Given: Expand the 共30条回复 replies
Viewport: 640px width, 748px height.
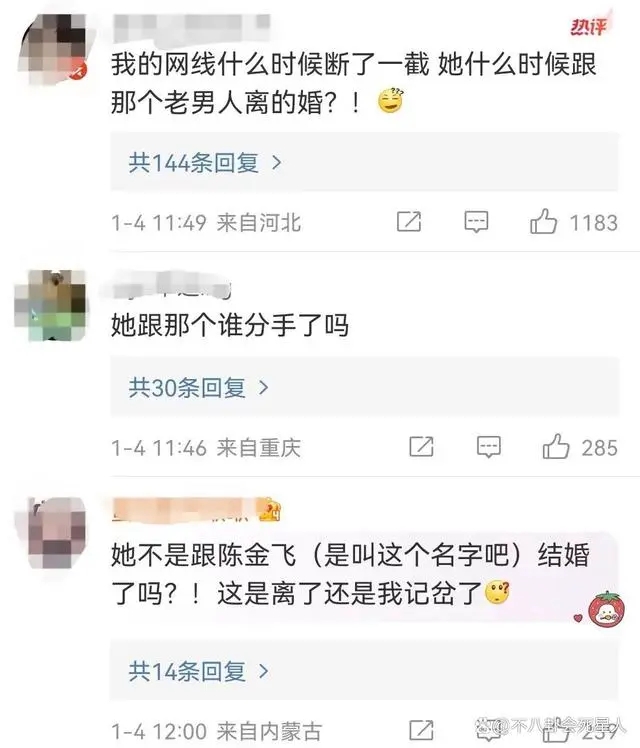Looking at the screenshot, I should coord(198,387).
